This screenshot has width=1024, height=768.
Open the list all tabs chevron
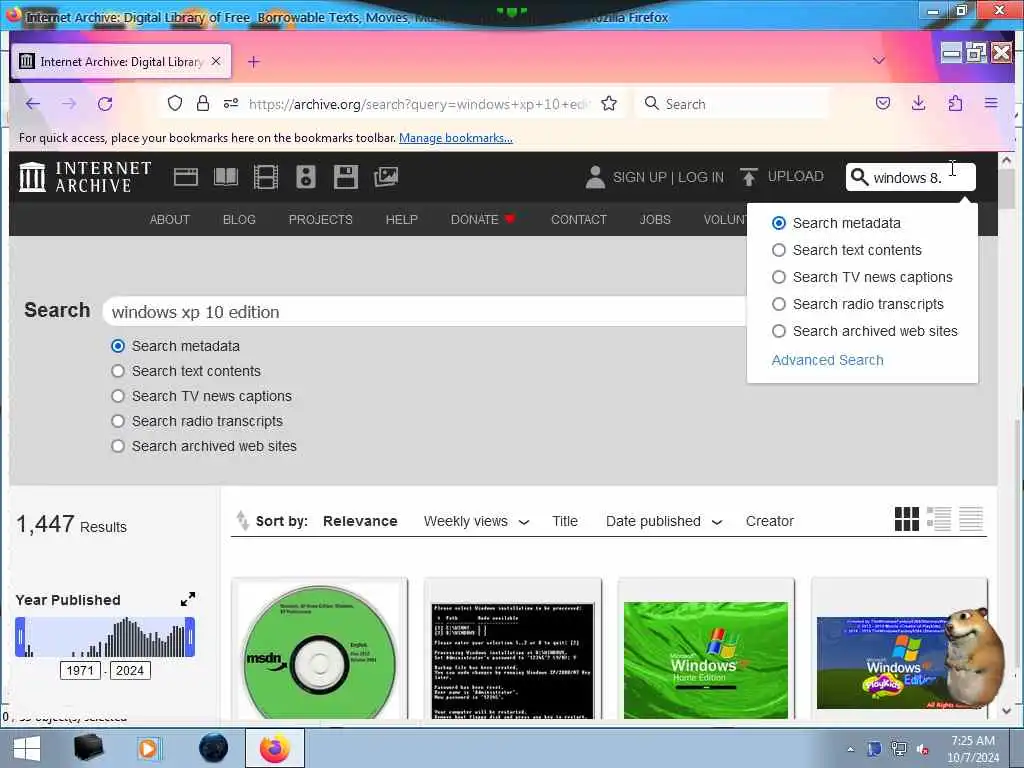pyautogui.click(x=879, y=61)
